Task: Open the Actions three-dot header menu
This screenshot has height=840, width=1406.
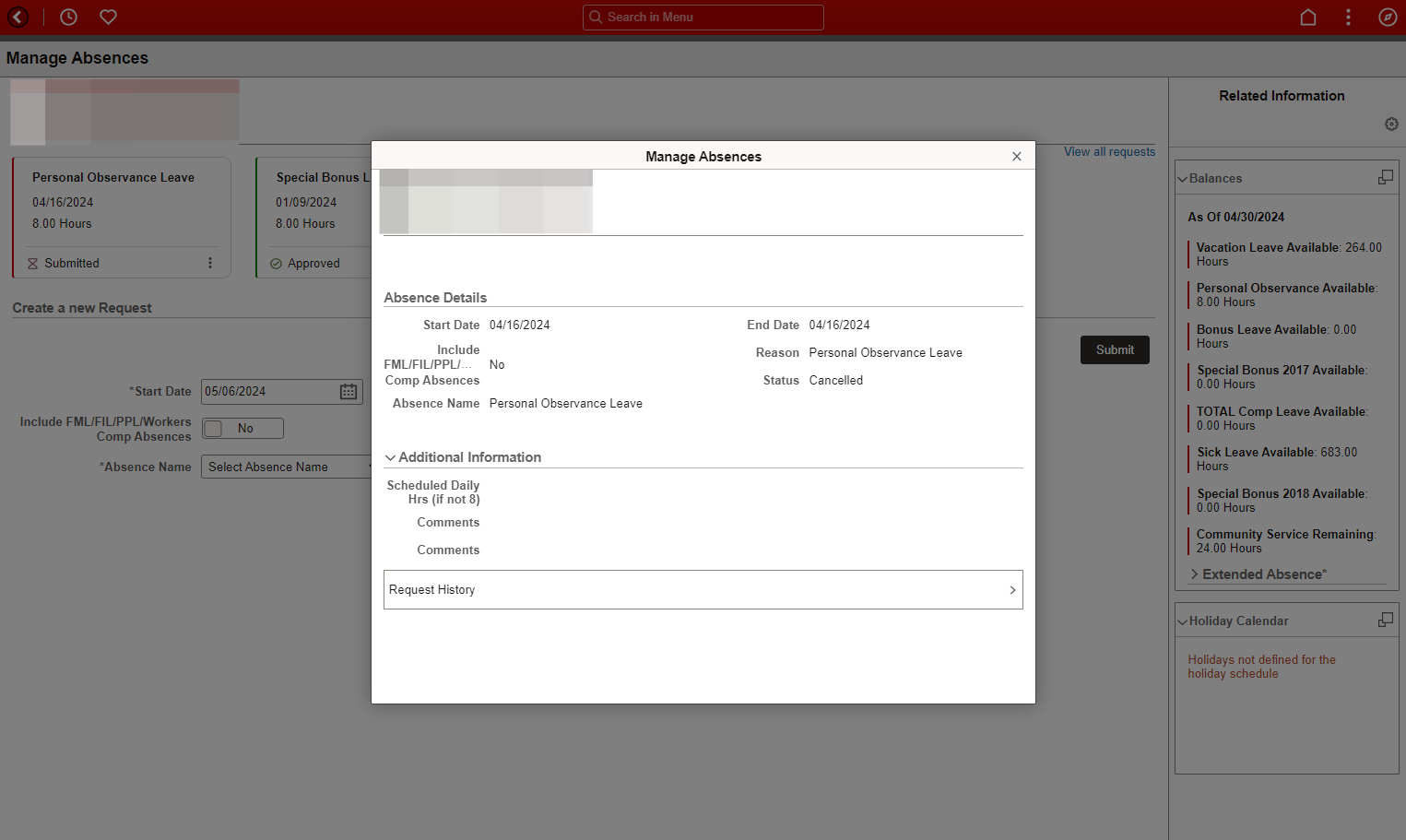Action: coord(1348,17)
